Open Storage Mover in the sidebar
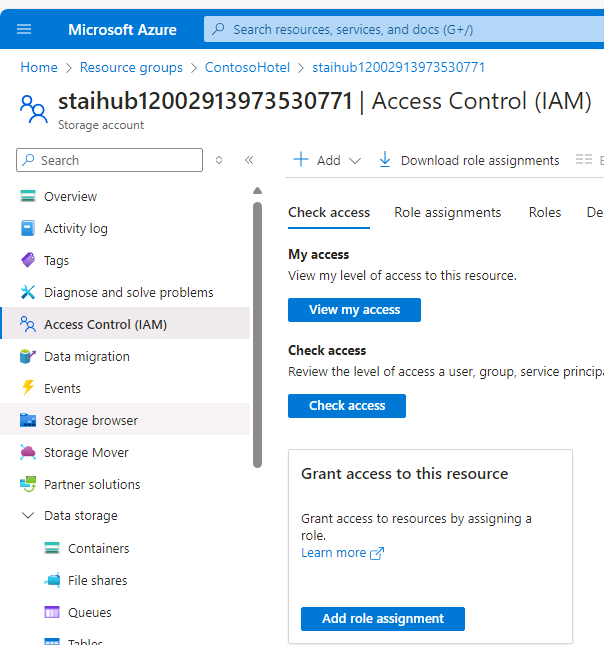 (x=125, y=452)
